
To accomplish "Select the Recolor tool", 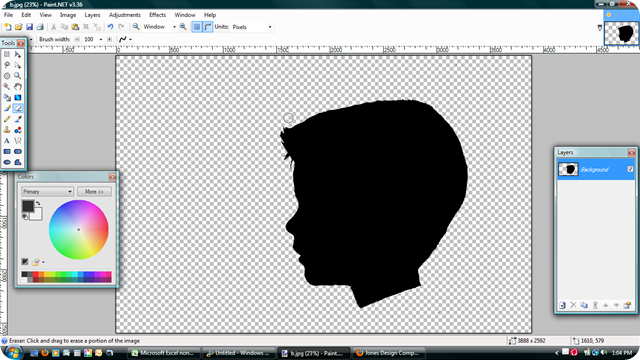I will 18,130.
